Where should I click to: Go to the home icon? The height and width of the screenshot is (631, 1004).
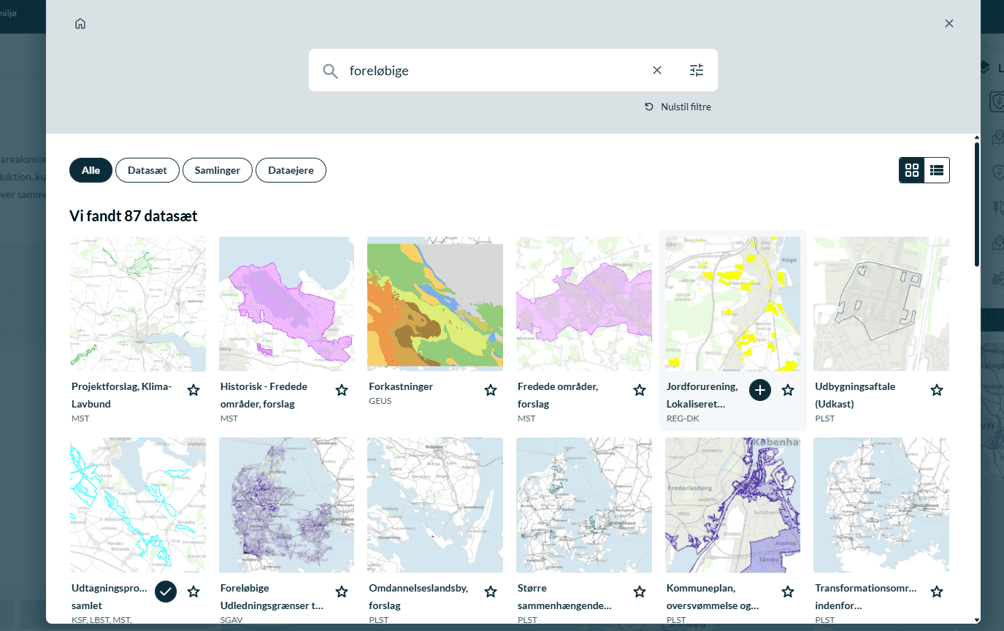(x=80, y=24)
